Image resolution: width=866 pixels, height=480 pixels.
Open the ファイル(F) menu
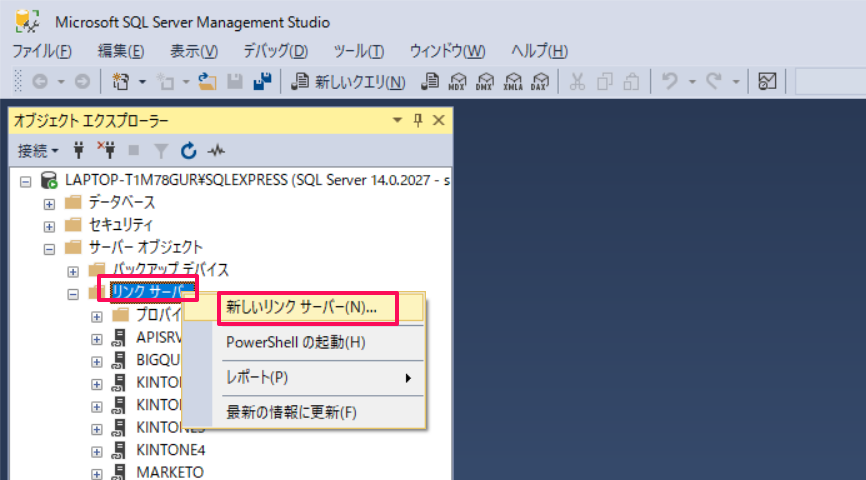(x=42, y=51)
